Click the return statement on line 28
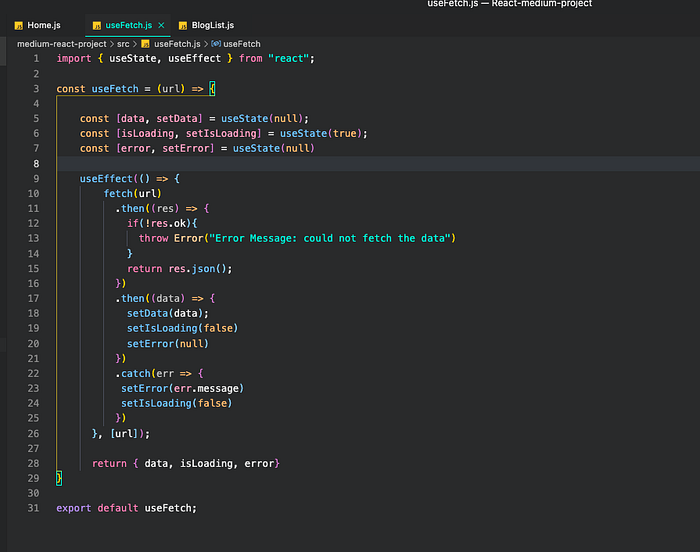Viewport: 700px width, 552px height. (186, 464)
